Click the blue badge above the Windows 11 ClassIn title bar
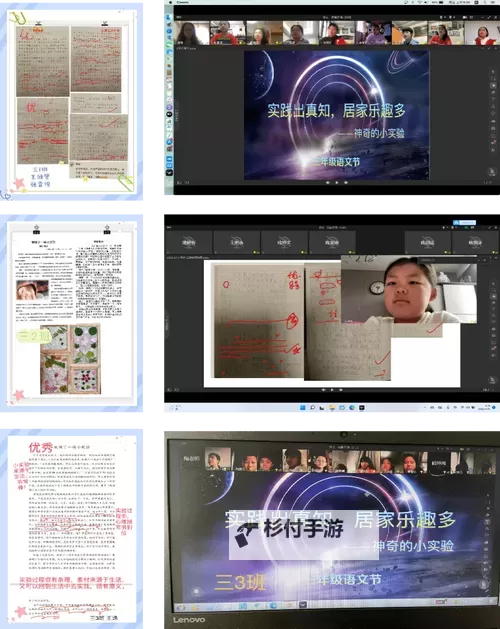The width and height of the screenshot is (500, 629). [464, 222]
